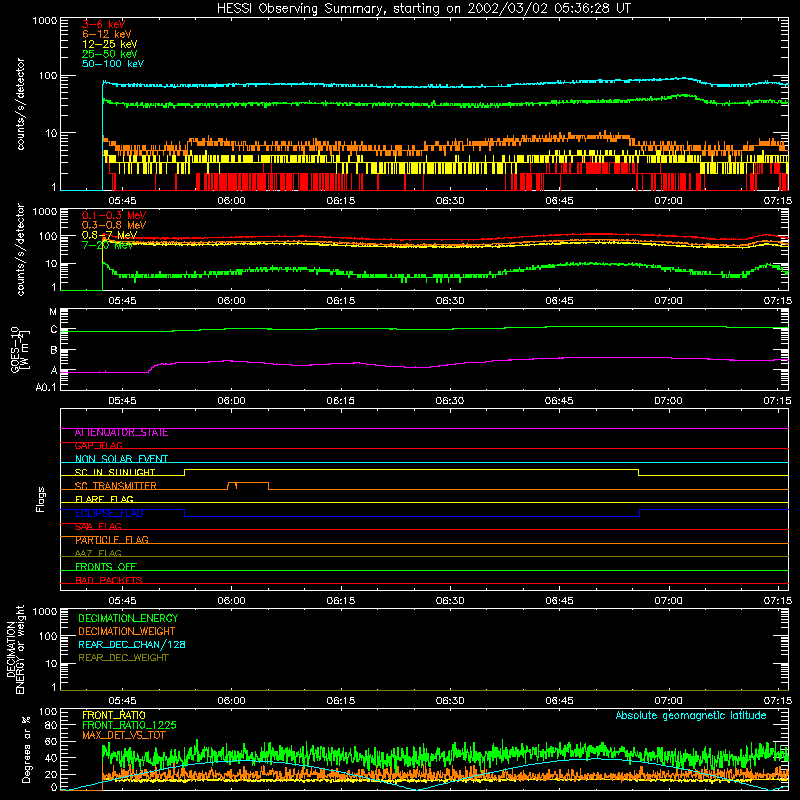Pick the FLARE_FLAG label
This screenshot has width=800, height=800.
[104, 499]
